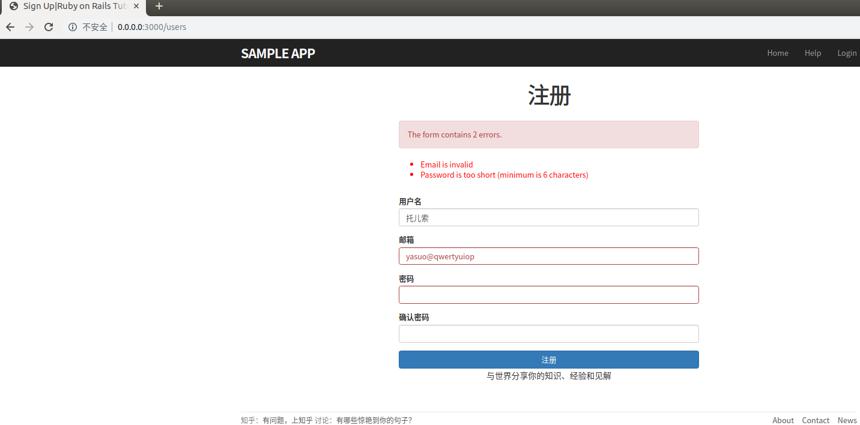Close the Sign Up browser tab
The width and height of the screenshot is (860, 425).
point(137,6)
